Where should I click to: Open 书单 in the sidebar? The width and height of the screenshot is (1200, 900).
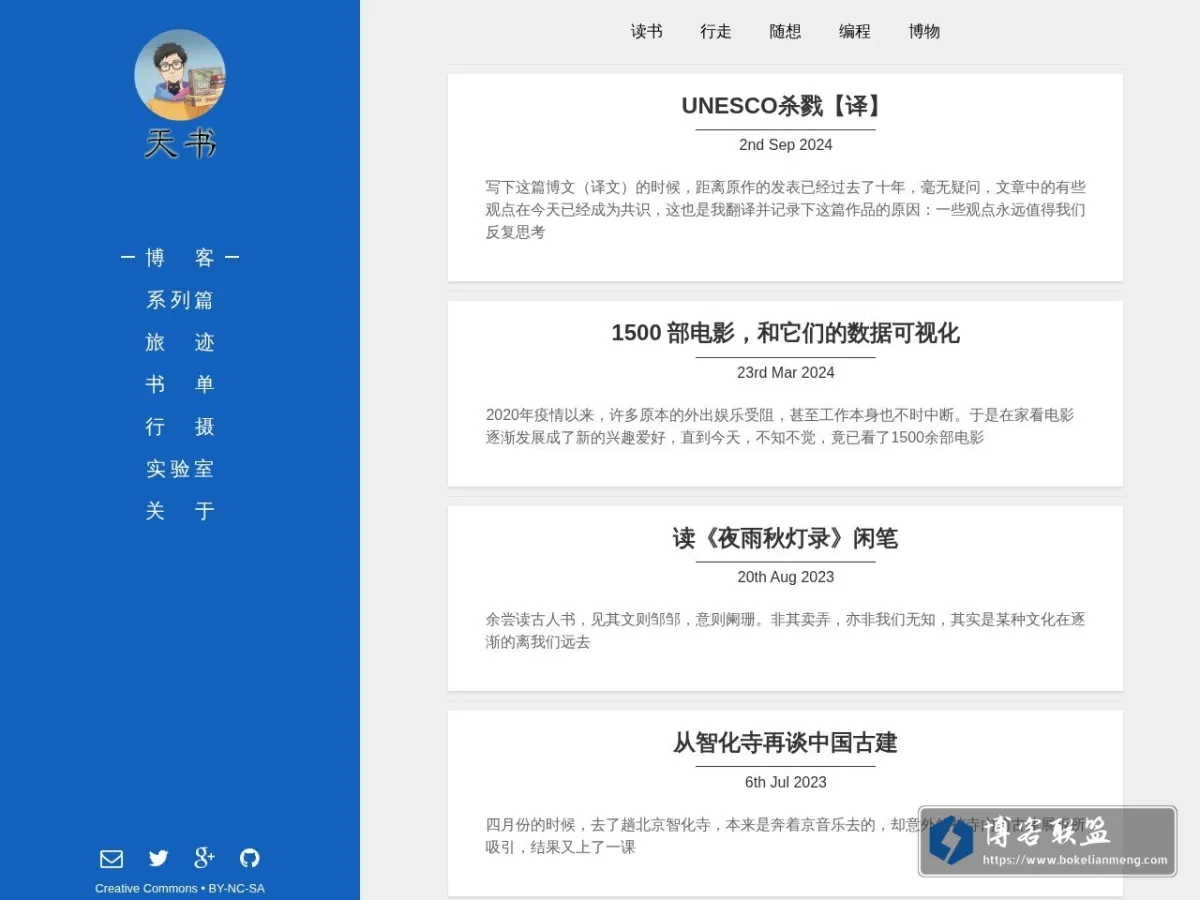point(180,384)
